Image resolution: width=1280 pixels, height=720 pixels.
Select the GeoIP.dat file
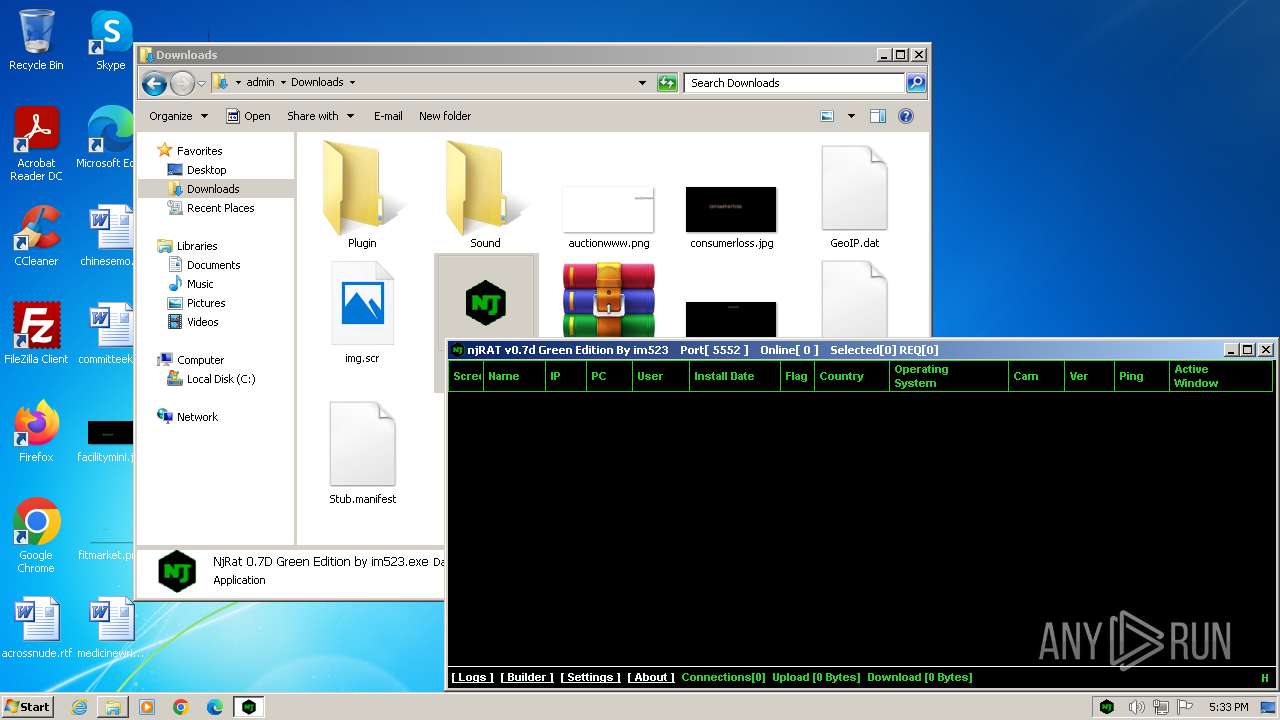click(x=854, y=197)
